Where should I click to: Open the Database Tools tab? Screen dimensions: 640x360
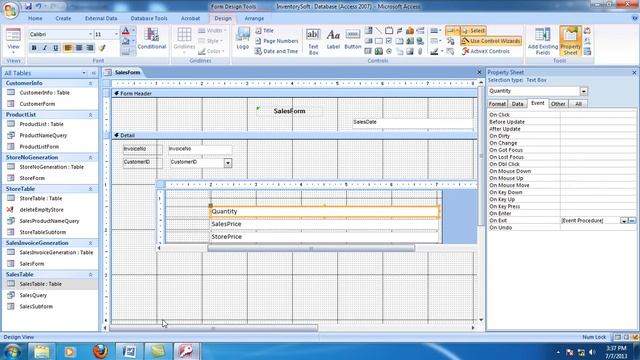tap(149, 18)
